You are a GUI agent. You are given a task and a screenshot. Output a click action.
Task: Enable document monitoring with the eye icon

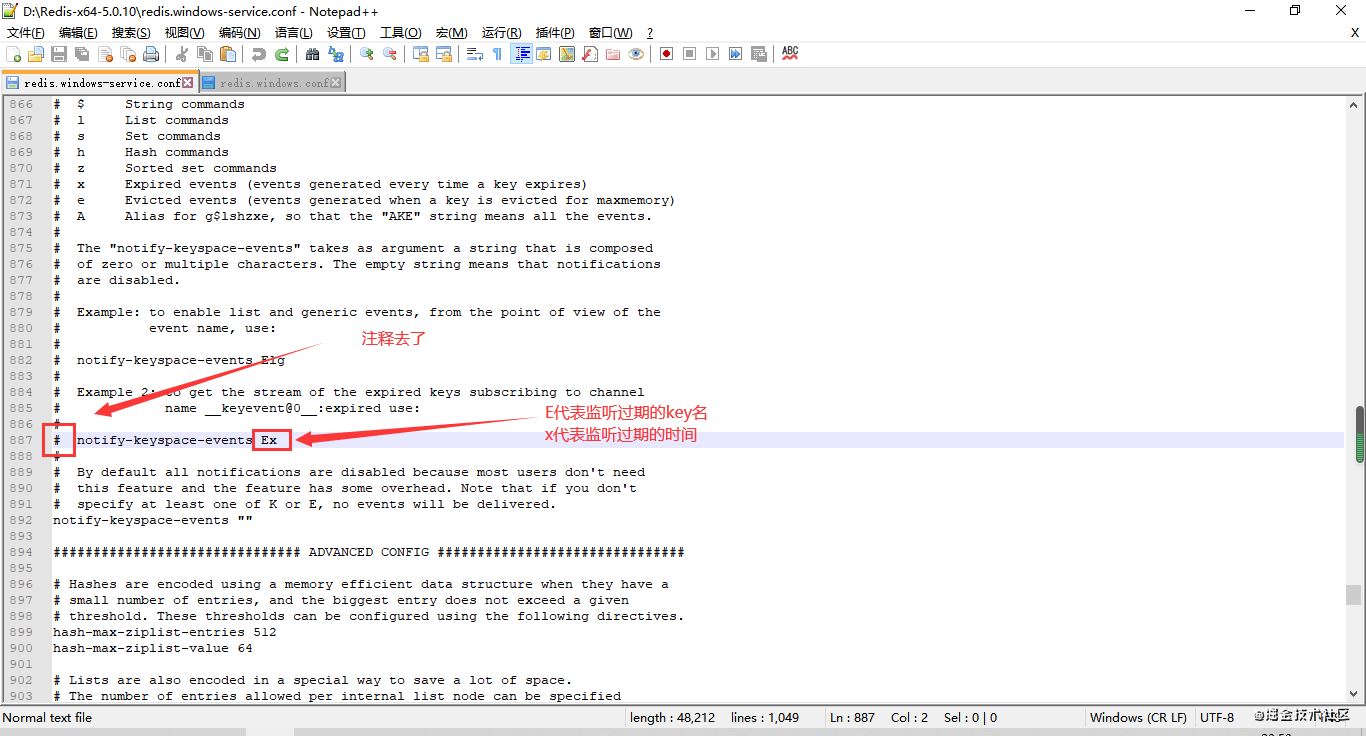(636, 53)
